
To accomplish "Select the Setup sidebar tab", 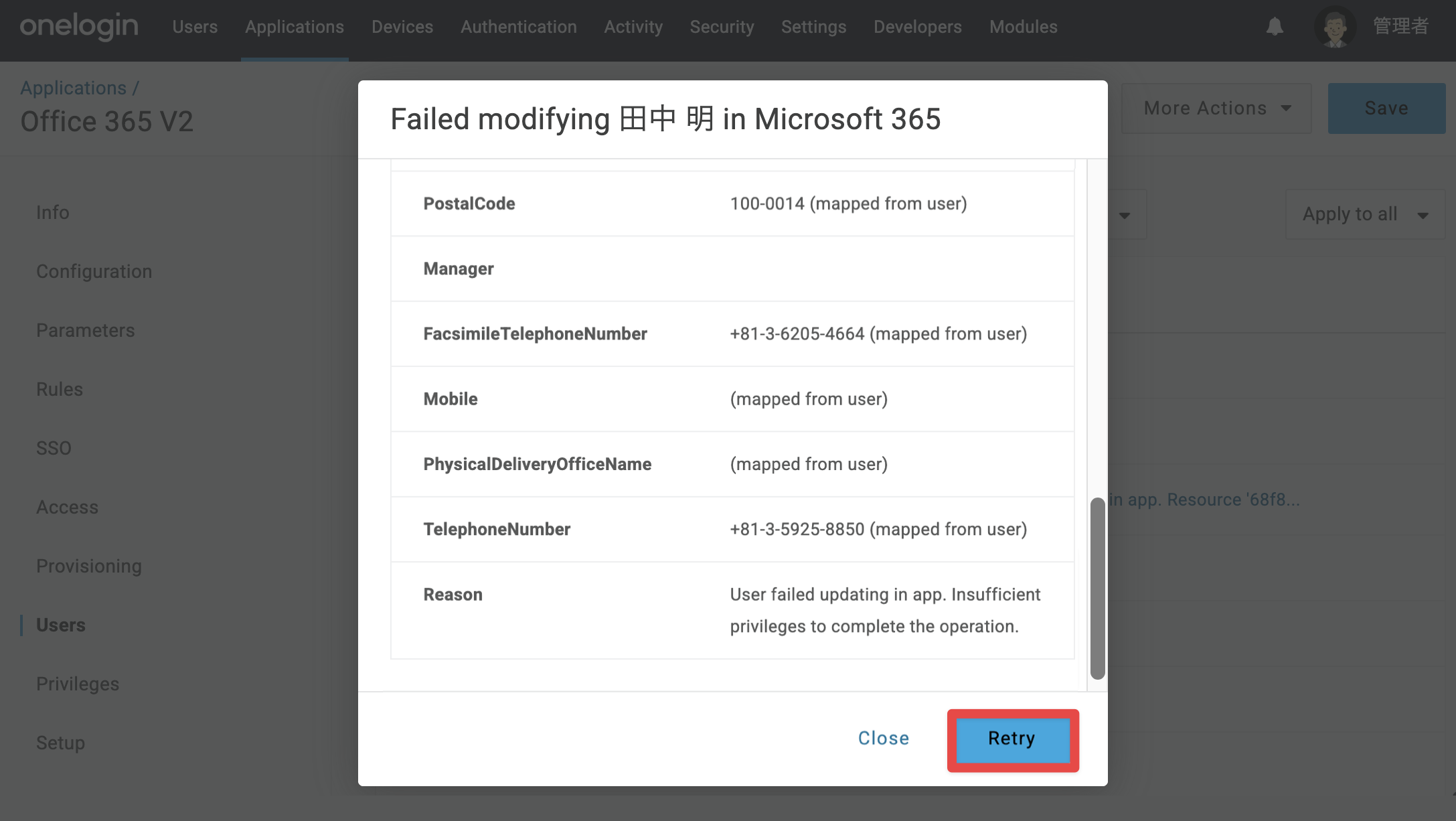I will (60, 743).
